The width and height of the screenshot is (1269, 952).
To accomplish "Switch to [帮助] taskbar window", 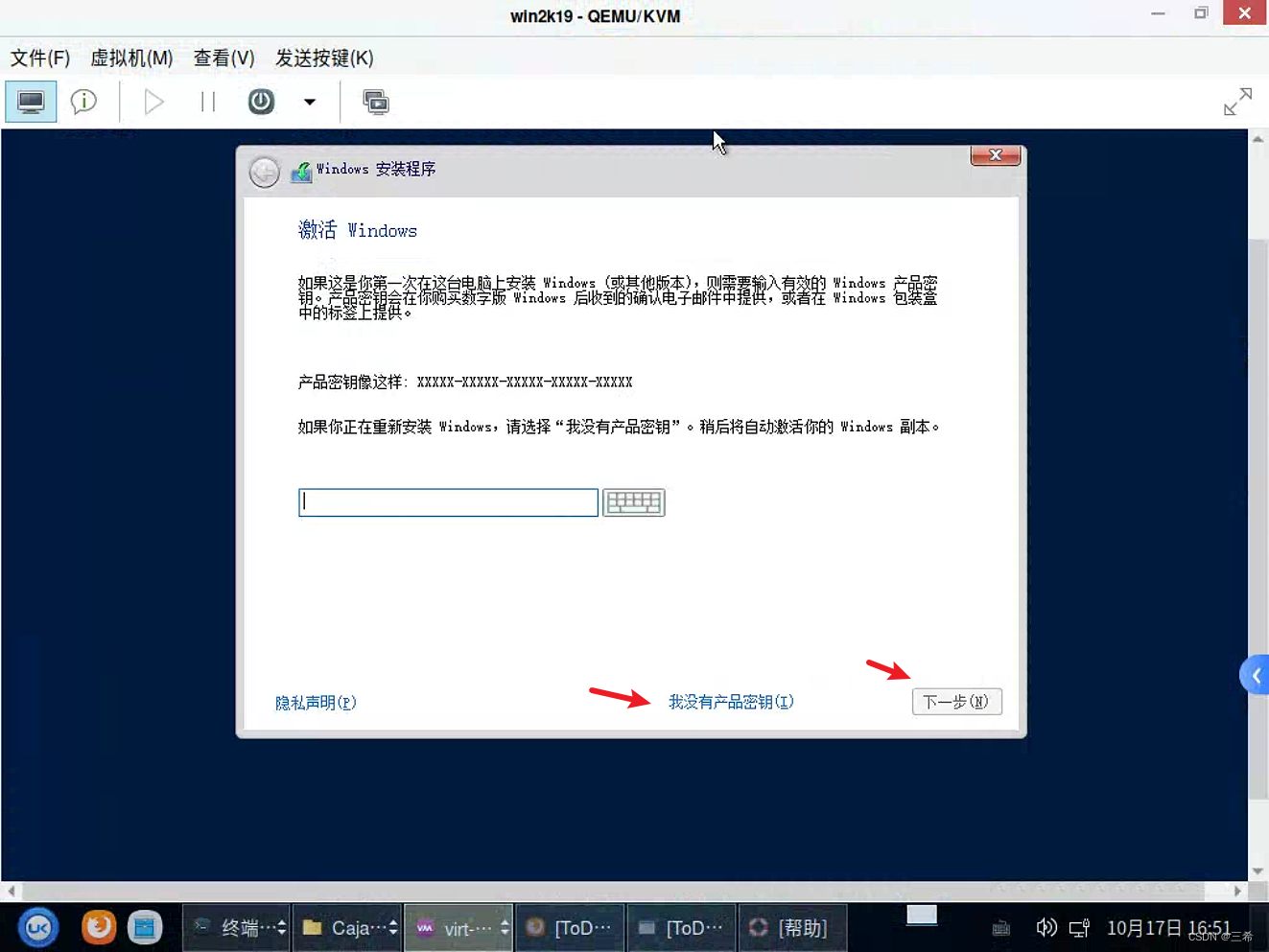I will tap(792, 927).
